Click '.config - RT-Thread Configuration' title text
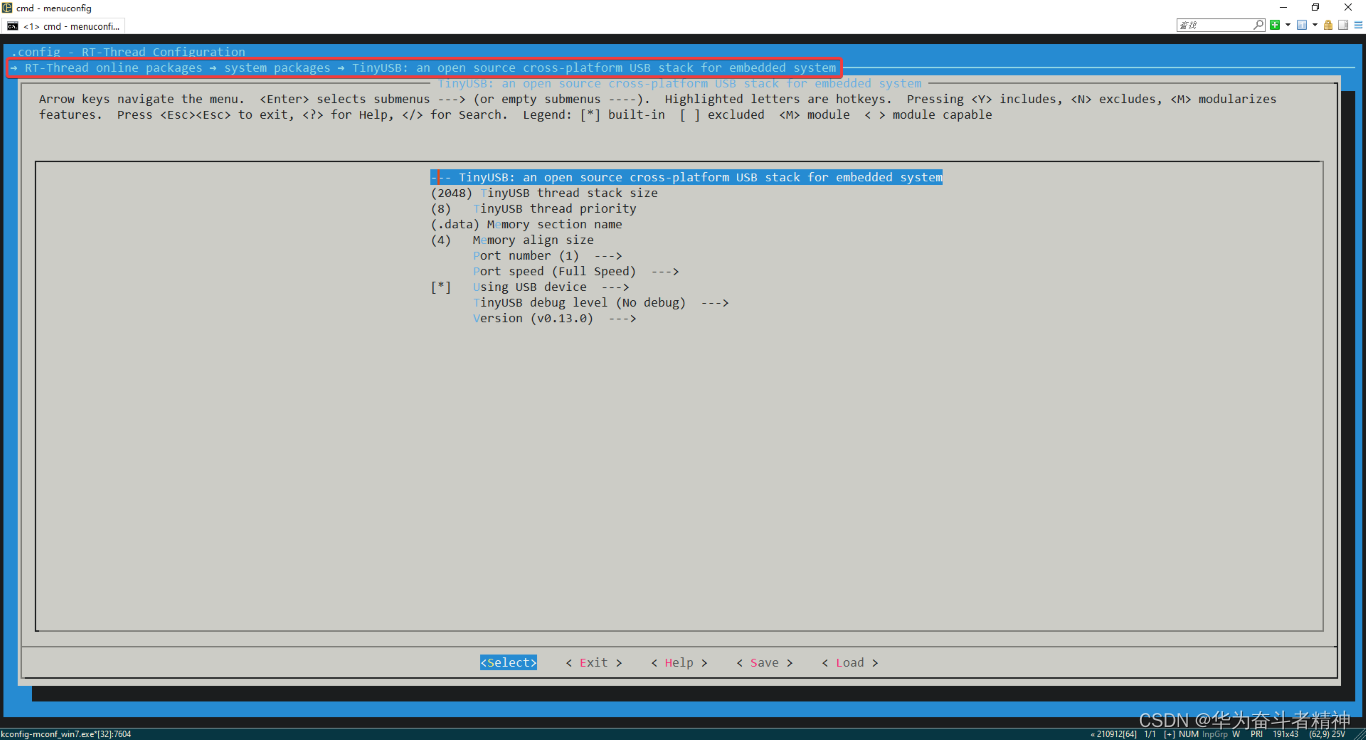 pyautogui.click(x=128, y=52)
